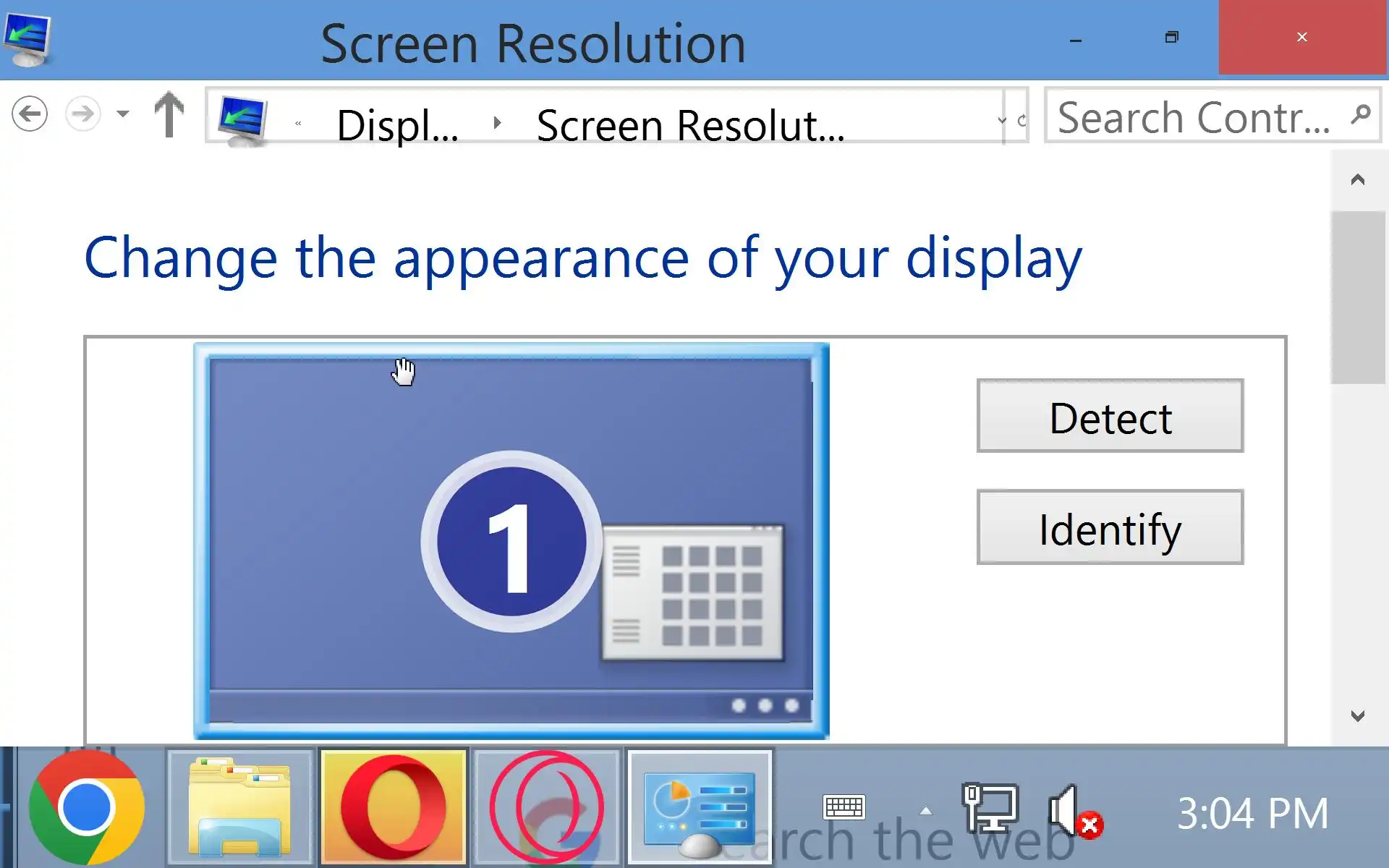
Task: Open recent locations dropdown arrow
Action: 123,114
